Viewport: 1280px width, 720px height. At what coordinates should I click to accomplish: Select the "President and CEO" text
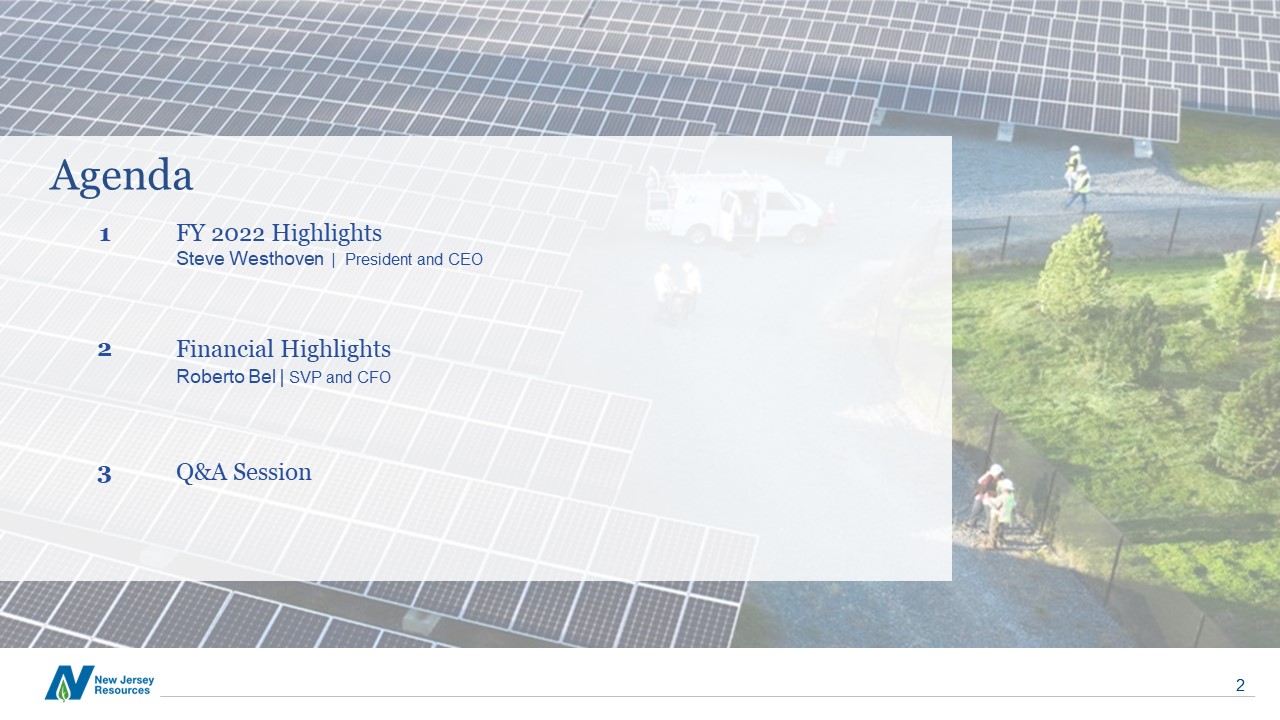coord(413,260)
